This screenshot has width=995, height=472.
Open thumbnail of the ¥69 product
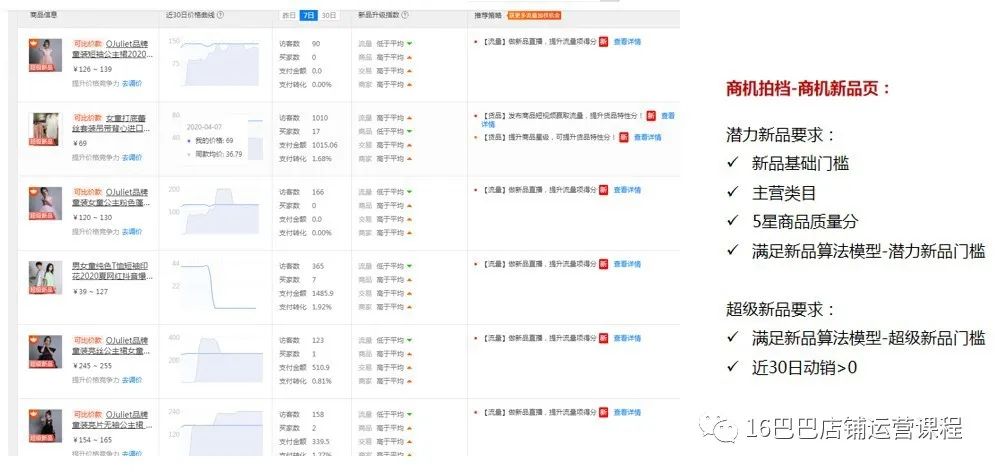(x=45, y=129)
